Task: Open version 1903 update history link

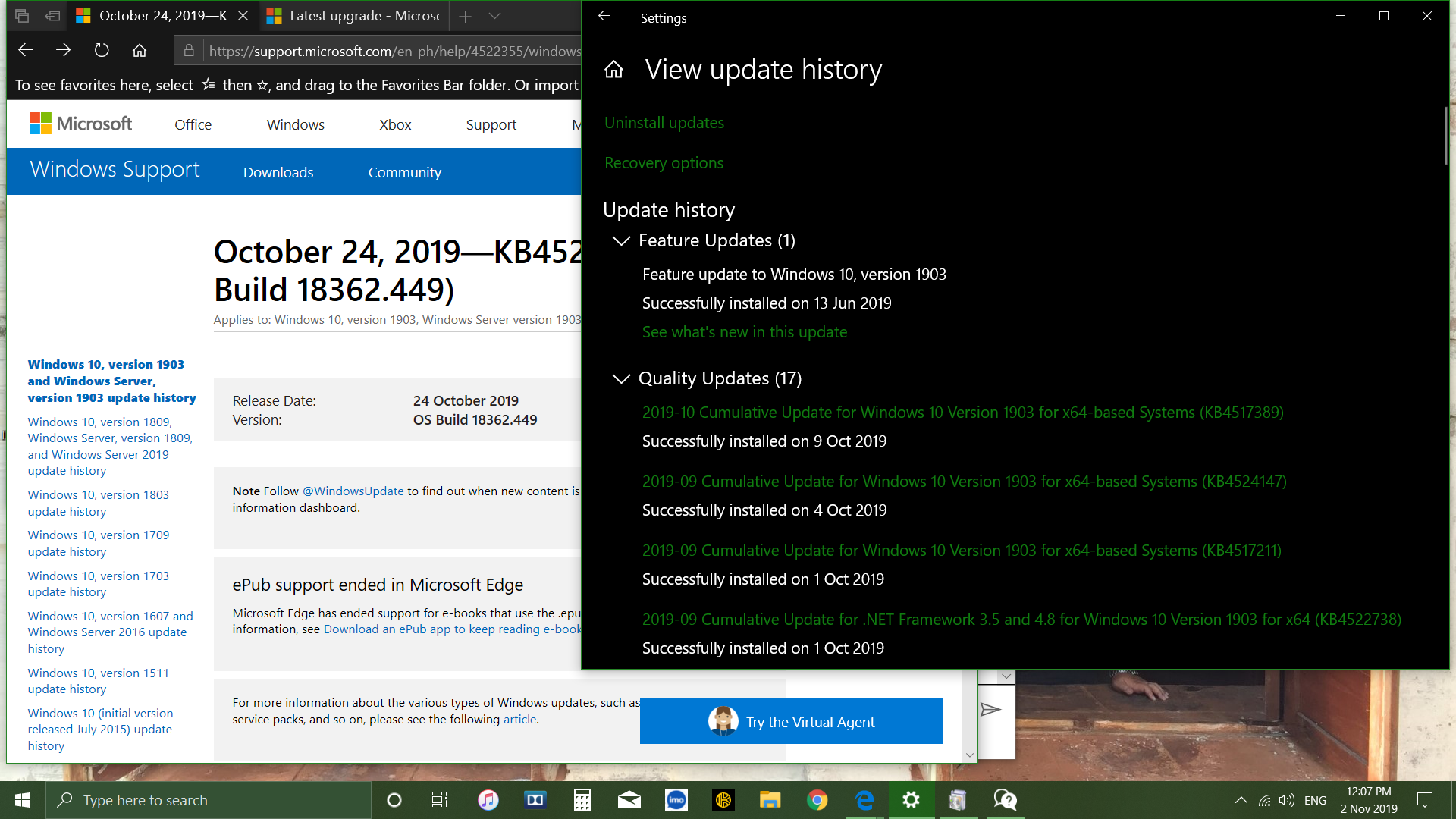Action: coord(111,381)
